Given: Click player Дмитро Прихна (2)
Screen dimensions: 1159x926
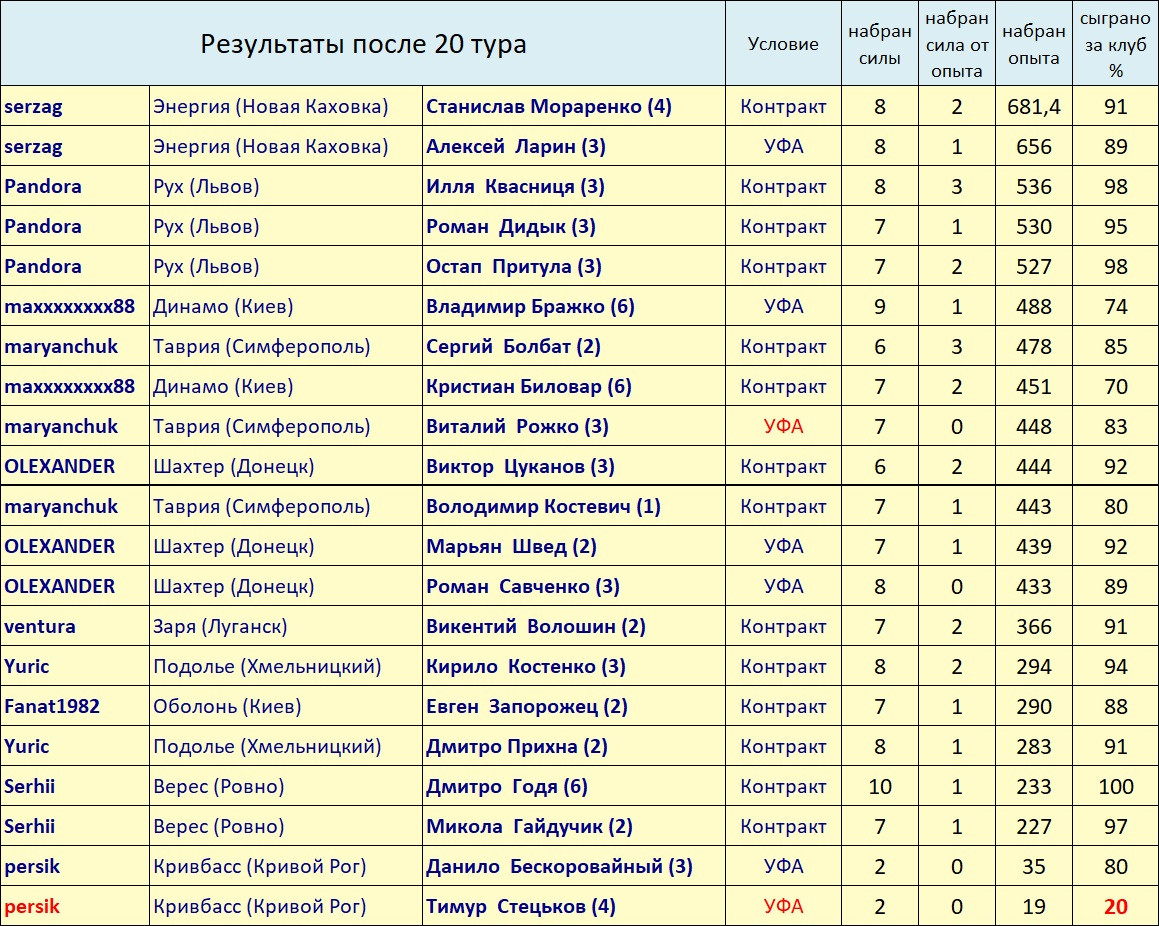Looking at the screenshot, I should 517,746.
